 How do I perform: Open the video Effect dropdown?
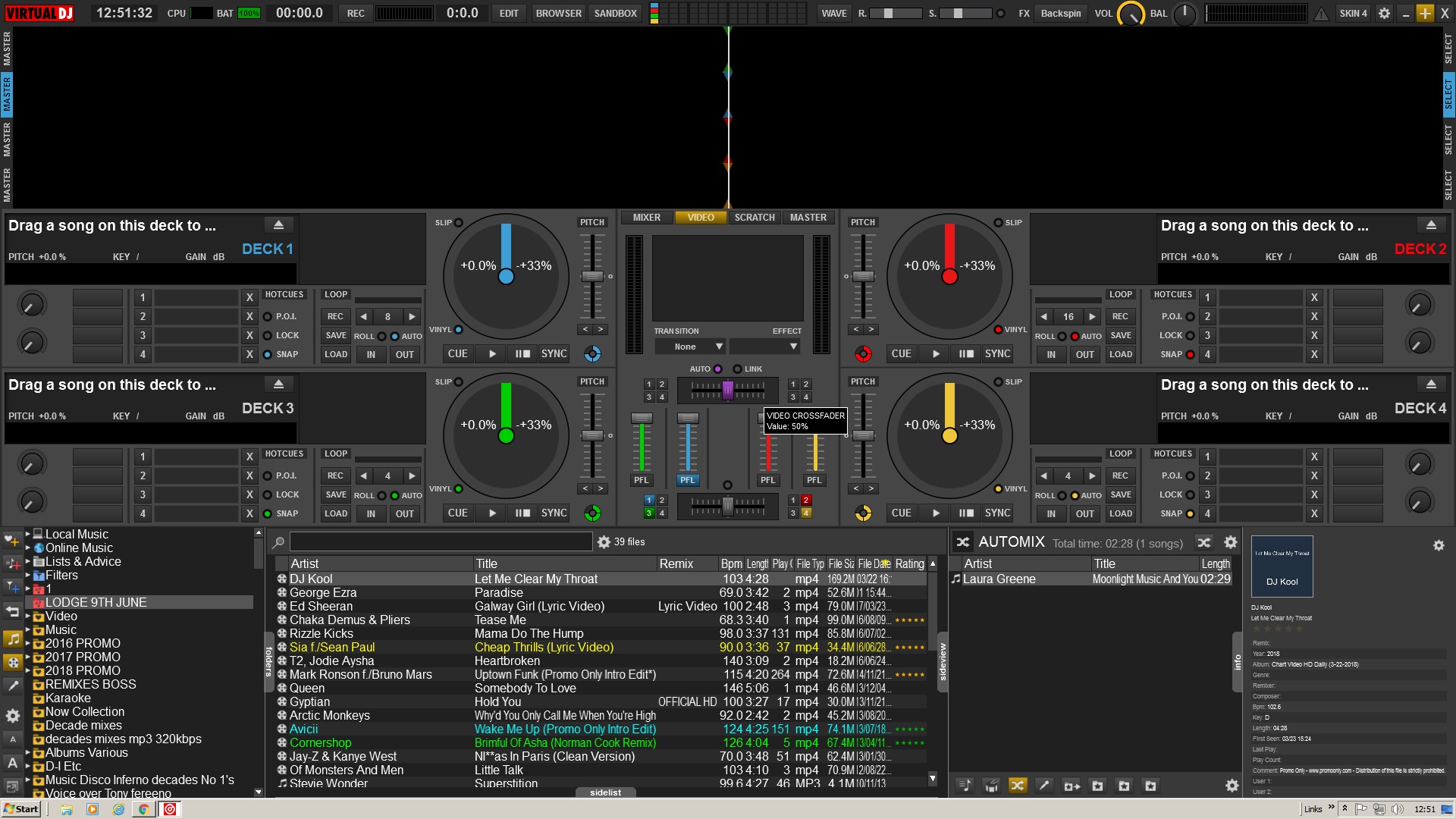[x=764, y=347]
